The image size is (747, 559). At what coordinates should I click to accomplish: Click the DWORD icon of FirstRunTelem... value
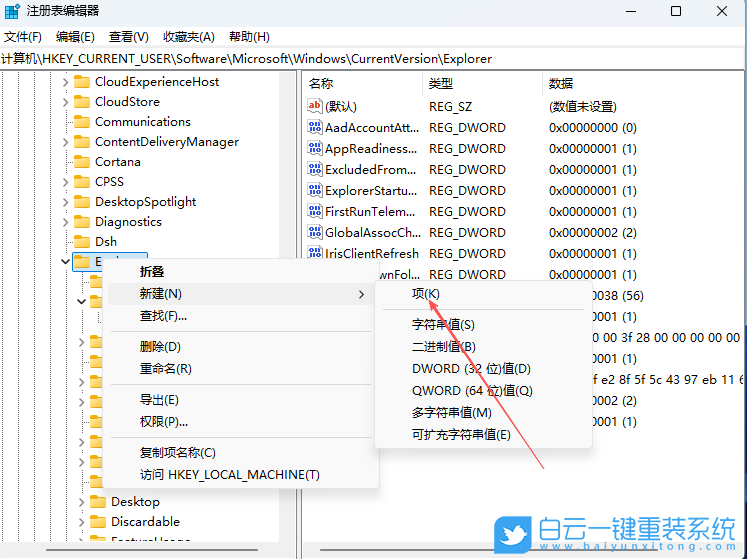pyautogui.click(x=314, y=211)
